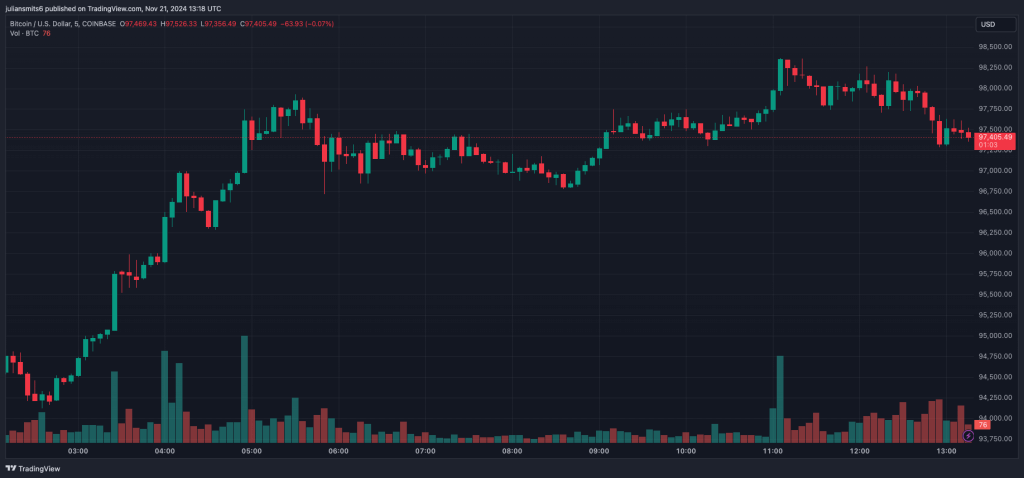Screen dimensions: 1024x478
Task: Click the 98,000.00 price axis label
Action: pos(995,88)
